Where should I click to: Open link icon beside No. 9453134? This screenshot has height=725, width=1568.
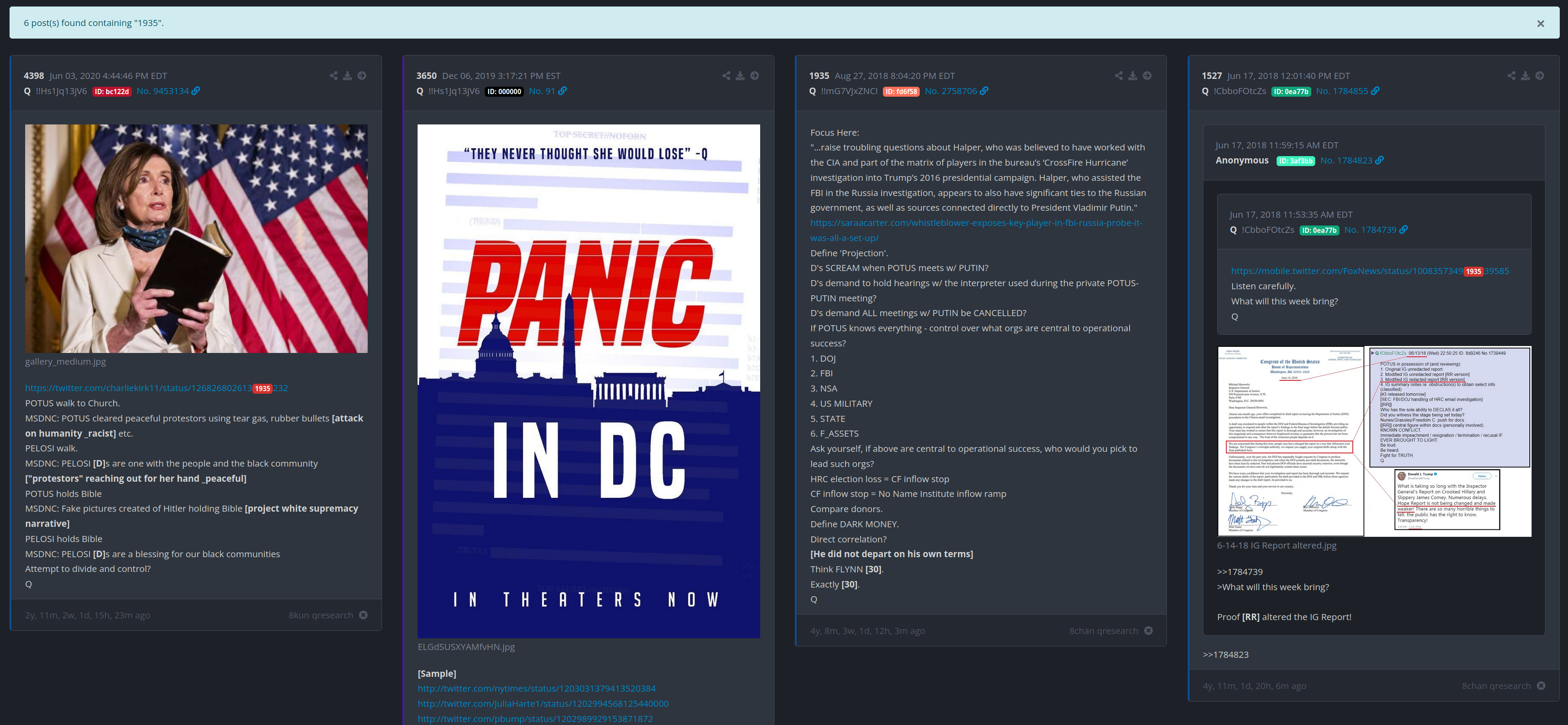click(196, 91)
